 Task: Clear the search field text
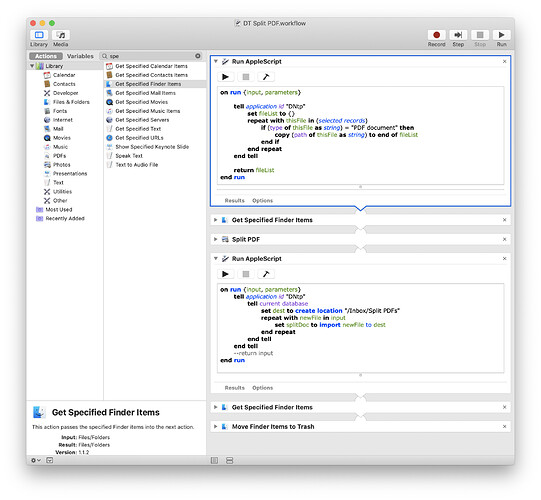(x=198, y=56)
